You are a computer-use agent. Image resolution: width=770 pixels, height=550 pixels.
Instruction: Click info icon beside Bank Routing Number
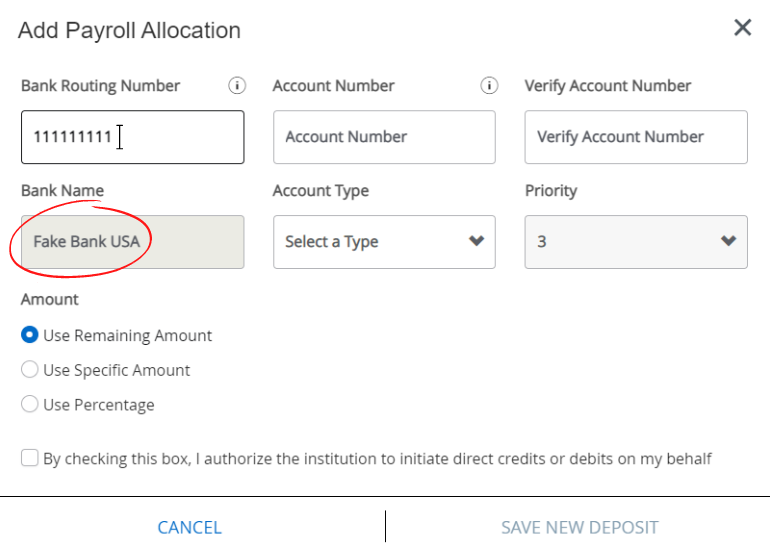[237, 85]
